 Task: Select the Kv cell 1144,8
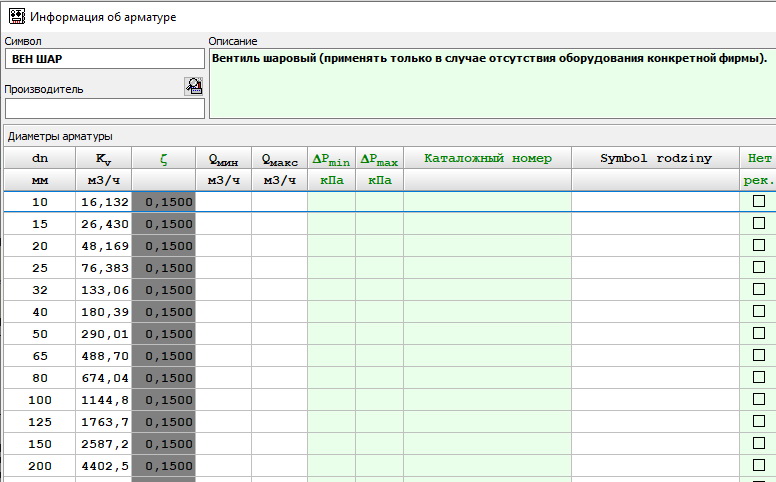(x=103, y=400)
